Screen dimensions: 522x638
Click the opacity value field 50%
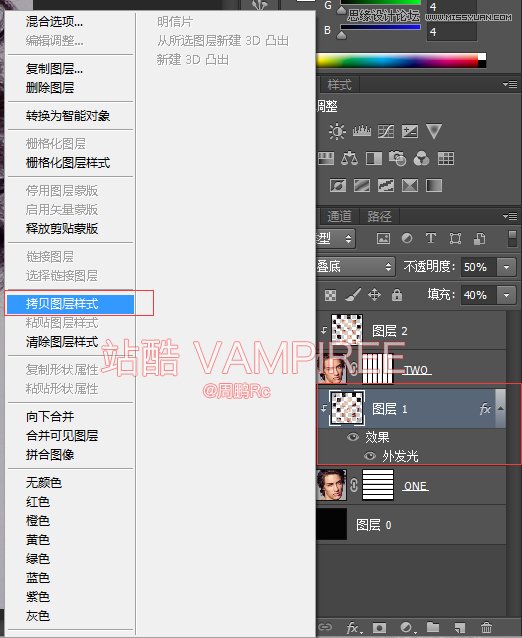[480, 267]
